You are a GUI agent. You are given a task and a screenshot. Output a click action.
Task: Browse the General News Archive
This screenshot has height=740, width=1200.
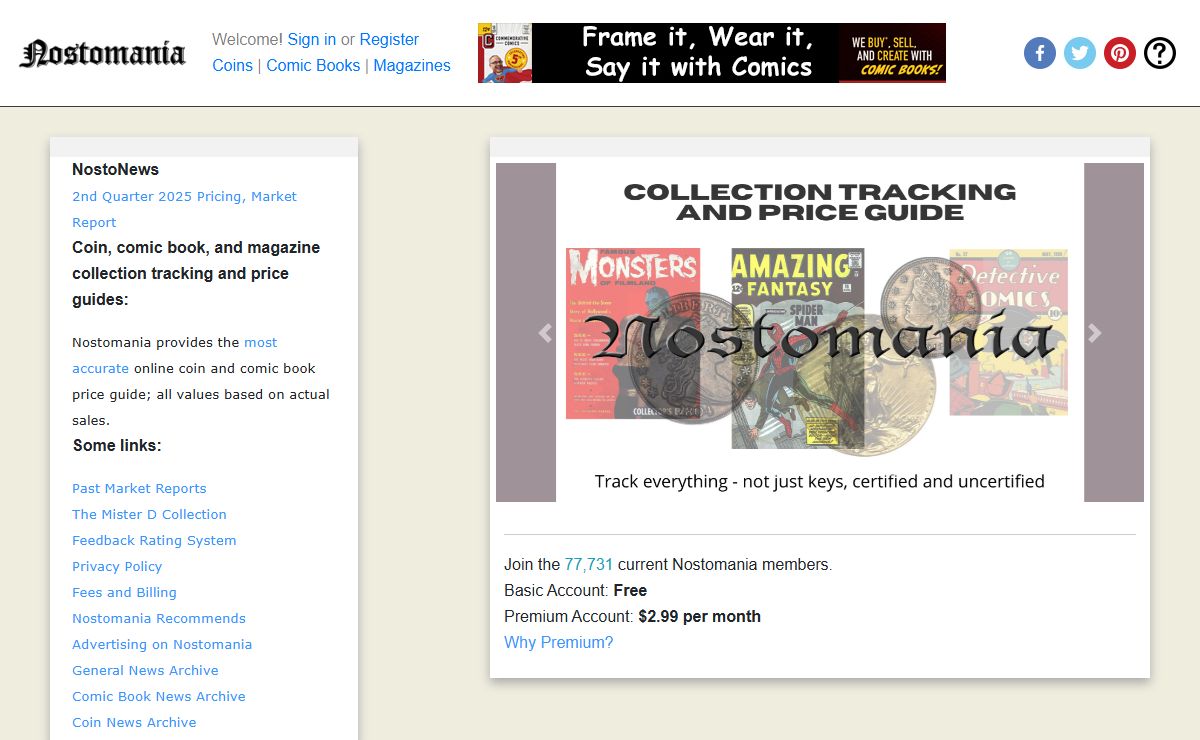tap(145, 670)
